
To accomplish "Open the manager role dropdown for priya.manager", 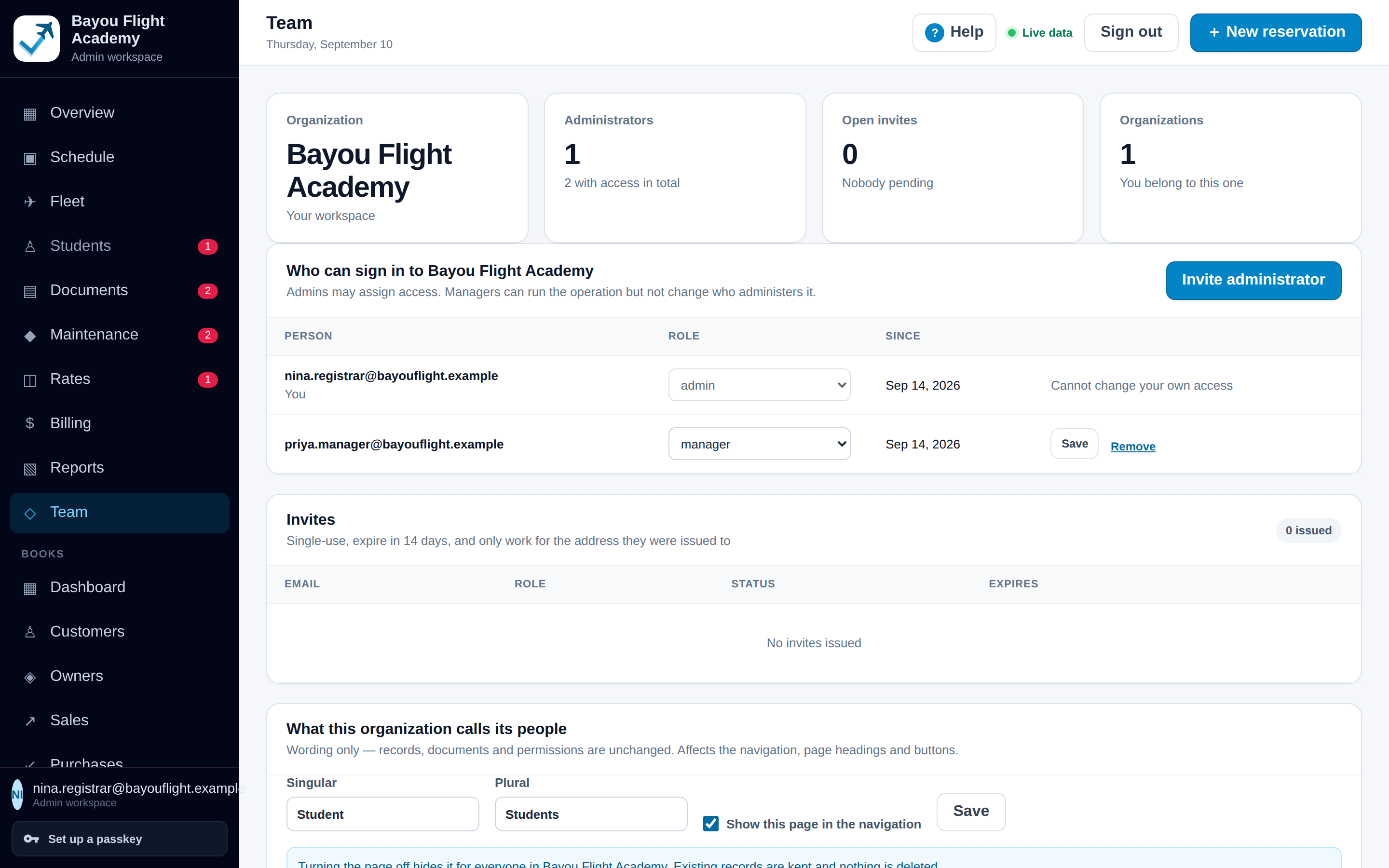I will (759, 444).
